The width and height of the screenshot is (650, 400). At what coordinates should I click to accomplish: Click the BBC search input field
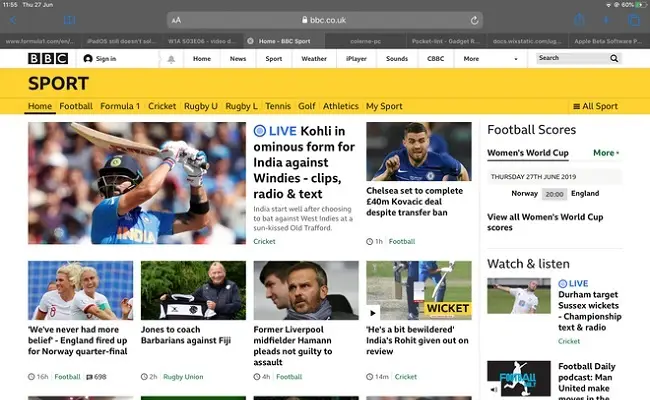click(x=571, y=59)
